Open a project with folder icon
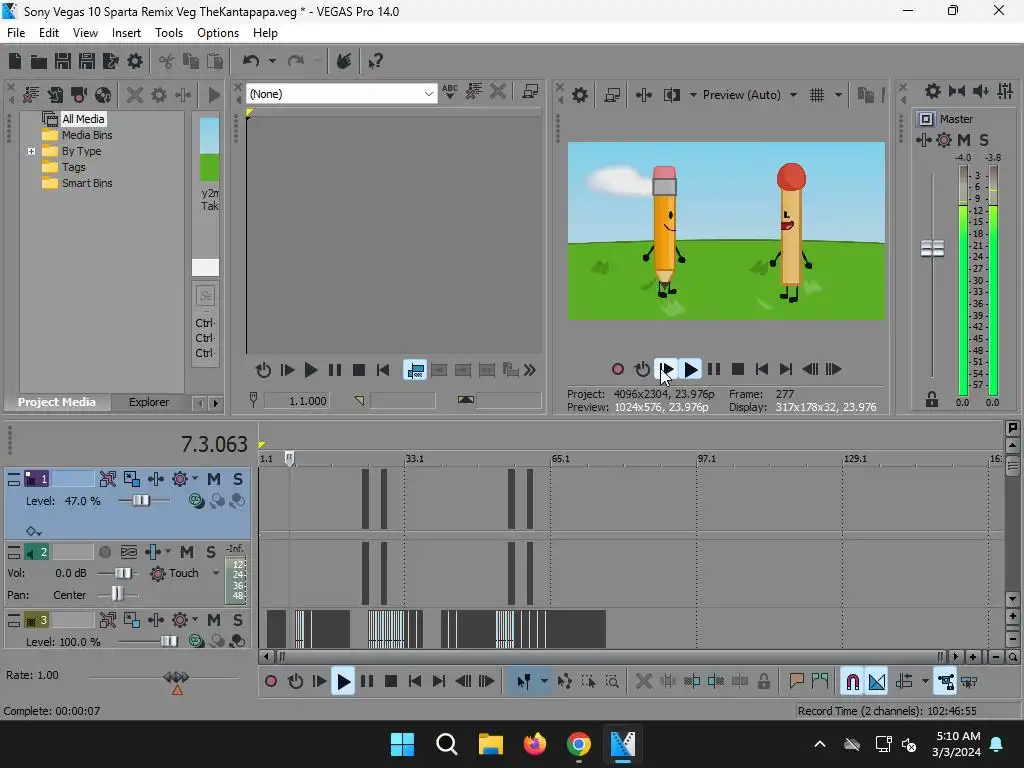Viewport: 1024px width, 768px height. (x=39, y=61)
